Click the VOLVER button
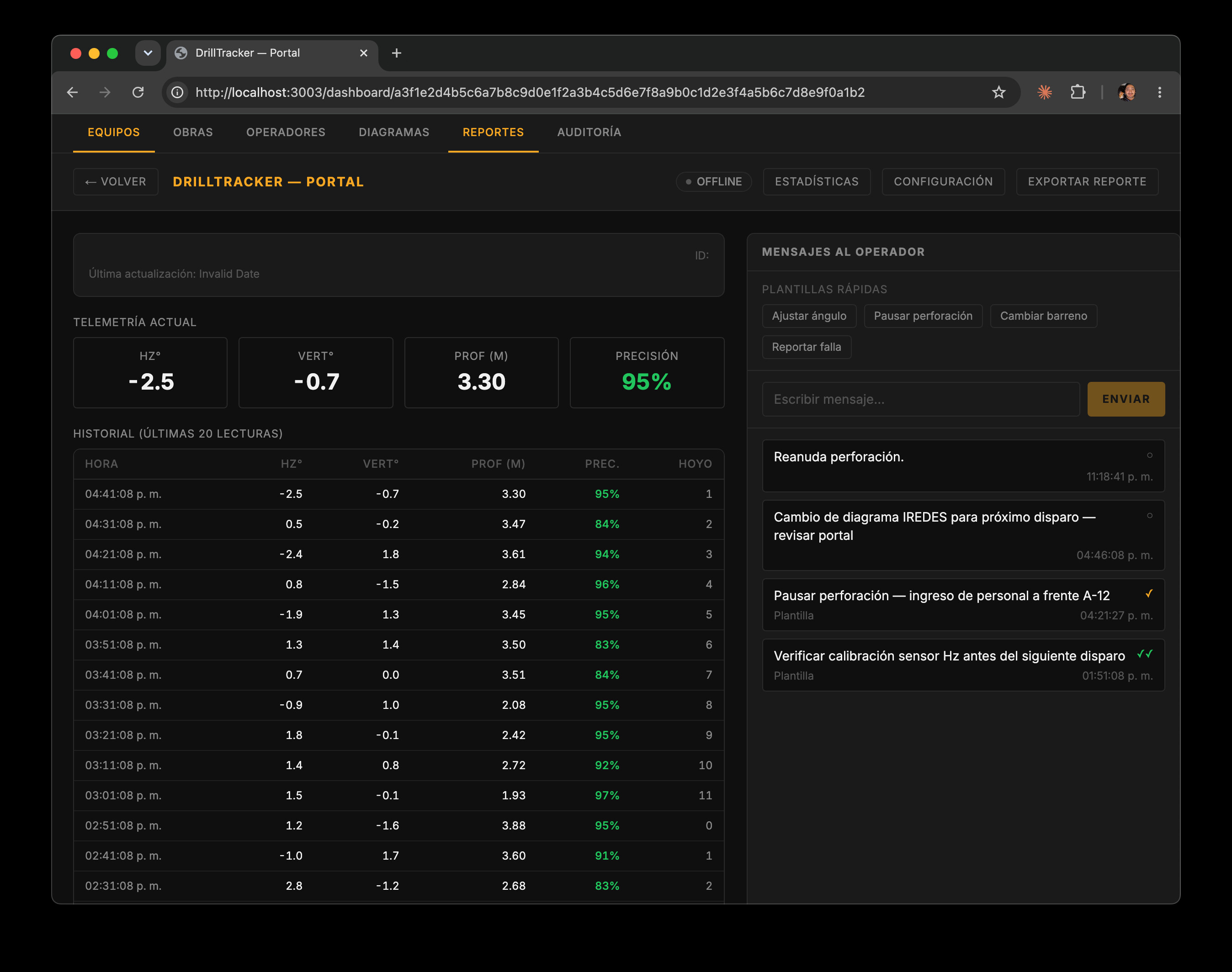This screenshot has width=1232, height=972. (x=116, y=181)
